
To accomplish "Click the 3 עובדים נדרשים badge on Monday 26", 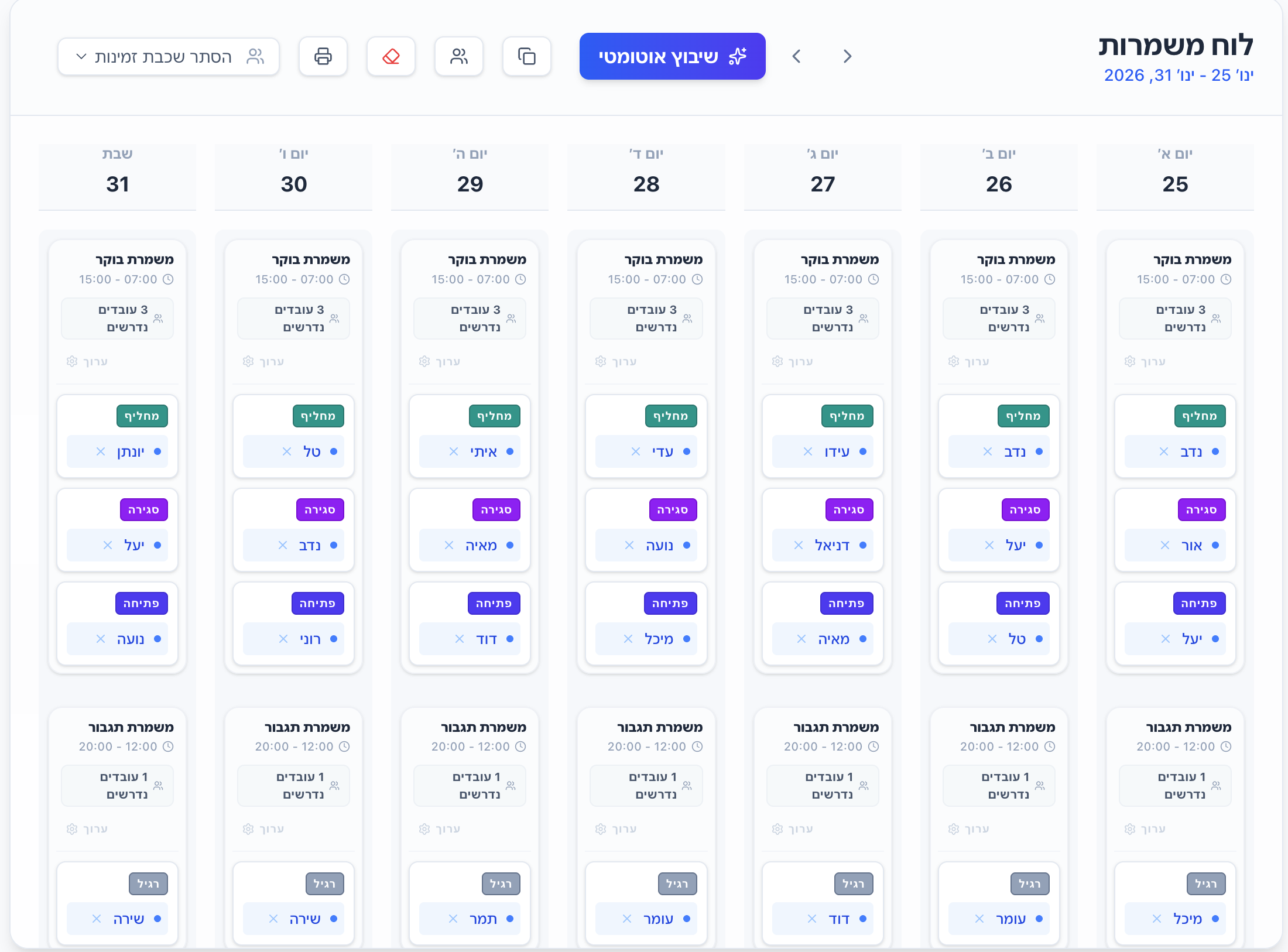I will point(999,319).
